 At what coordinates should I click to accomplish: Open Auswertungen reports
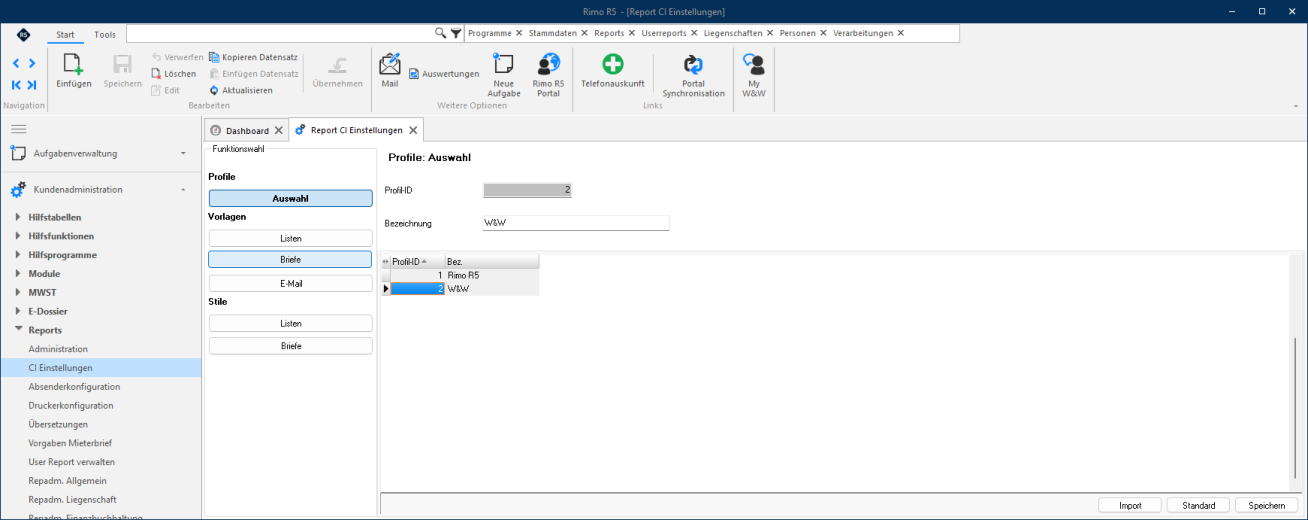[444, 73]
